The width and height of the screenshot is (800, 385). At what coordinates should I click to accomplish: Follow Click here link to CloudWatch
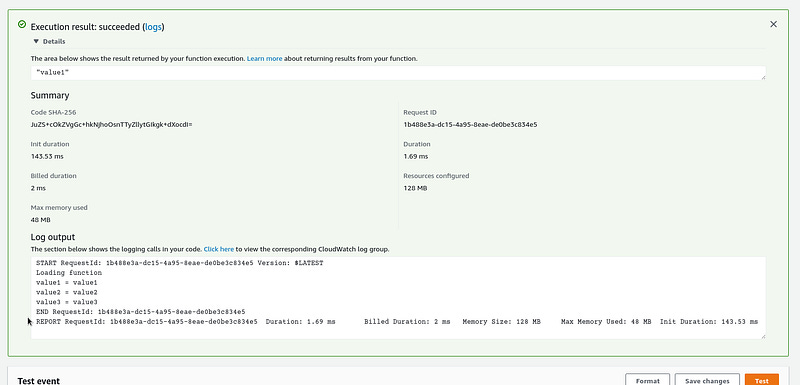219,249
